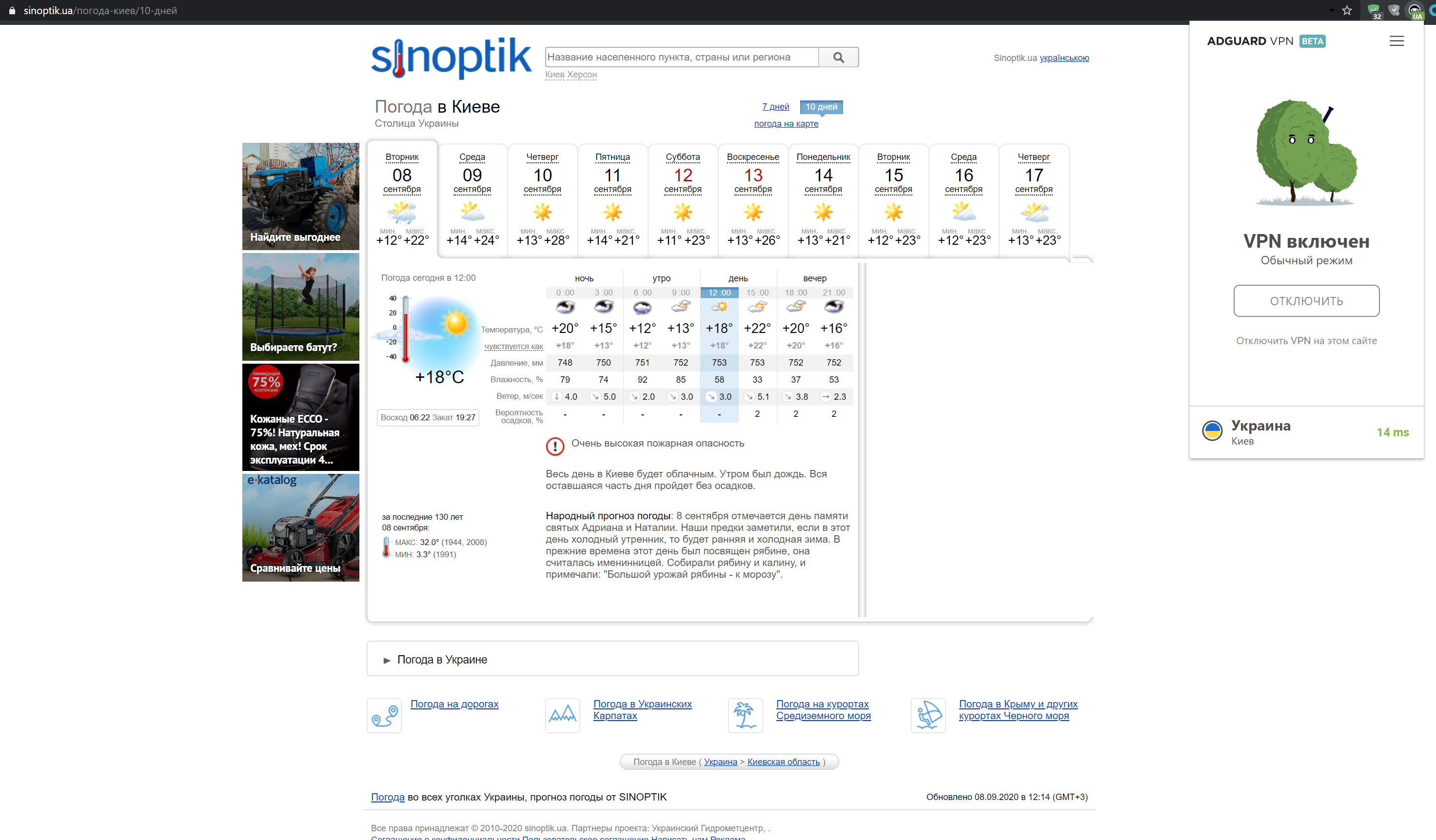Toggle the bookmark star in address bar
Viewport: 1436px width, 840px height.
1347,10
